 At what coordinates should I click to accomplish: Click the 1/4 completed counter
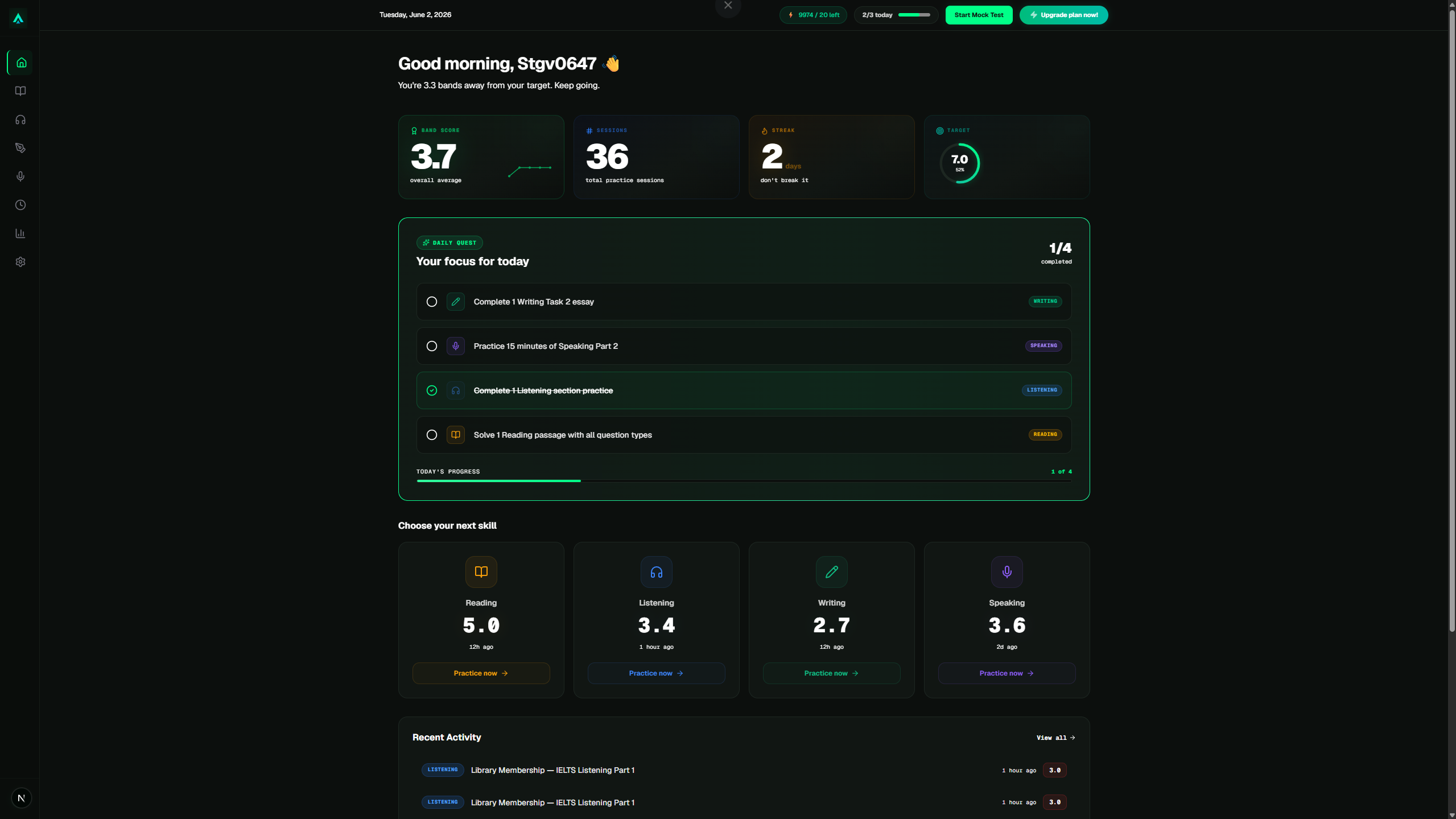coord(1057,253)
